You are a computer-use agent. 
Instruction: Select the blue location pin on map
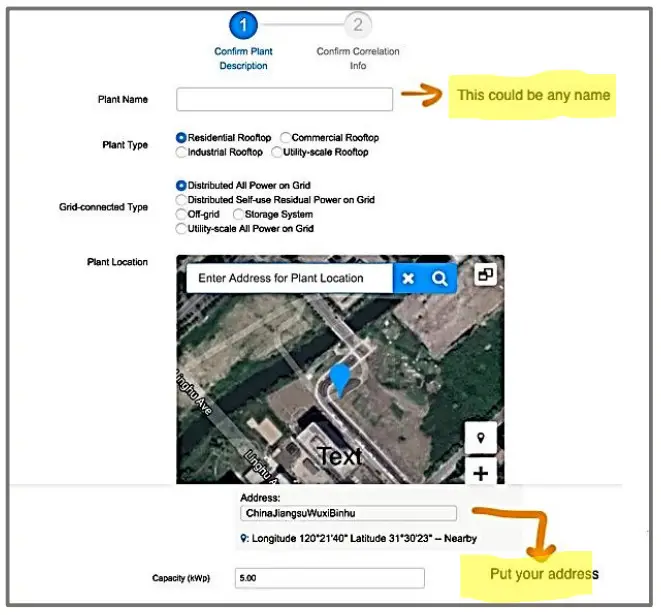coord(340,381)
